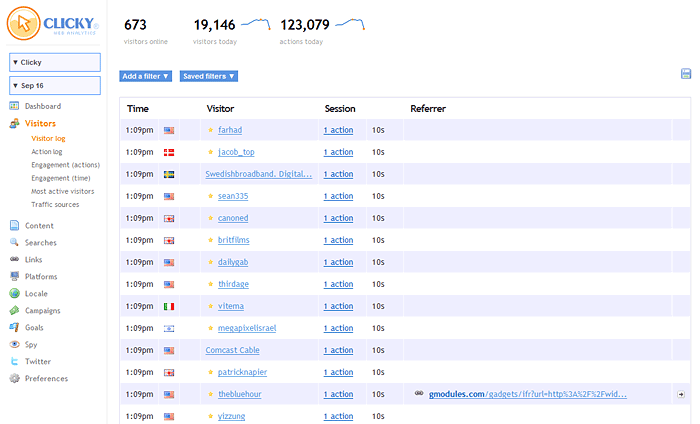The image size is (700, 424).
Task: Click the Locale globe icon
Action: click(14, 293)
